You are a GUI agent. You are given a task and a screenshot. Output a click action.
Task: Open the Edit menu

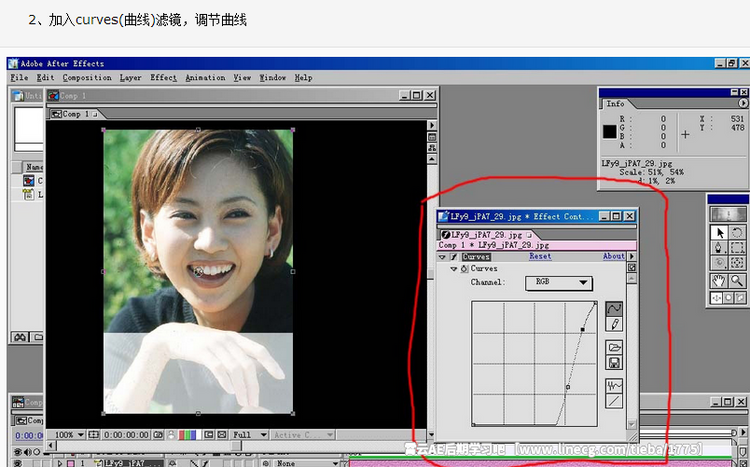[45, 78]
